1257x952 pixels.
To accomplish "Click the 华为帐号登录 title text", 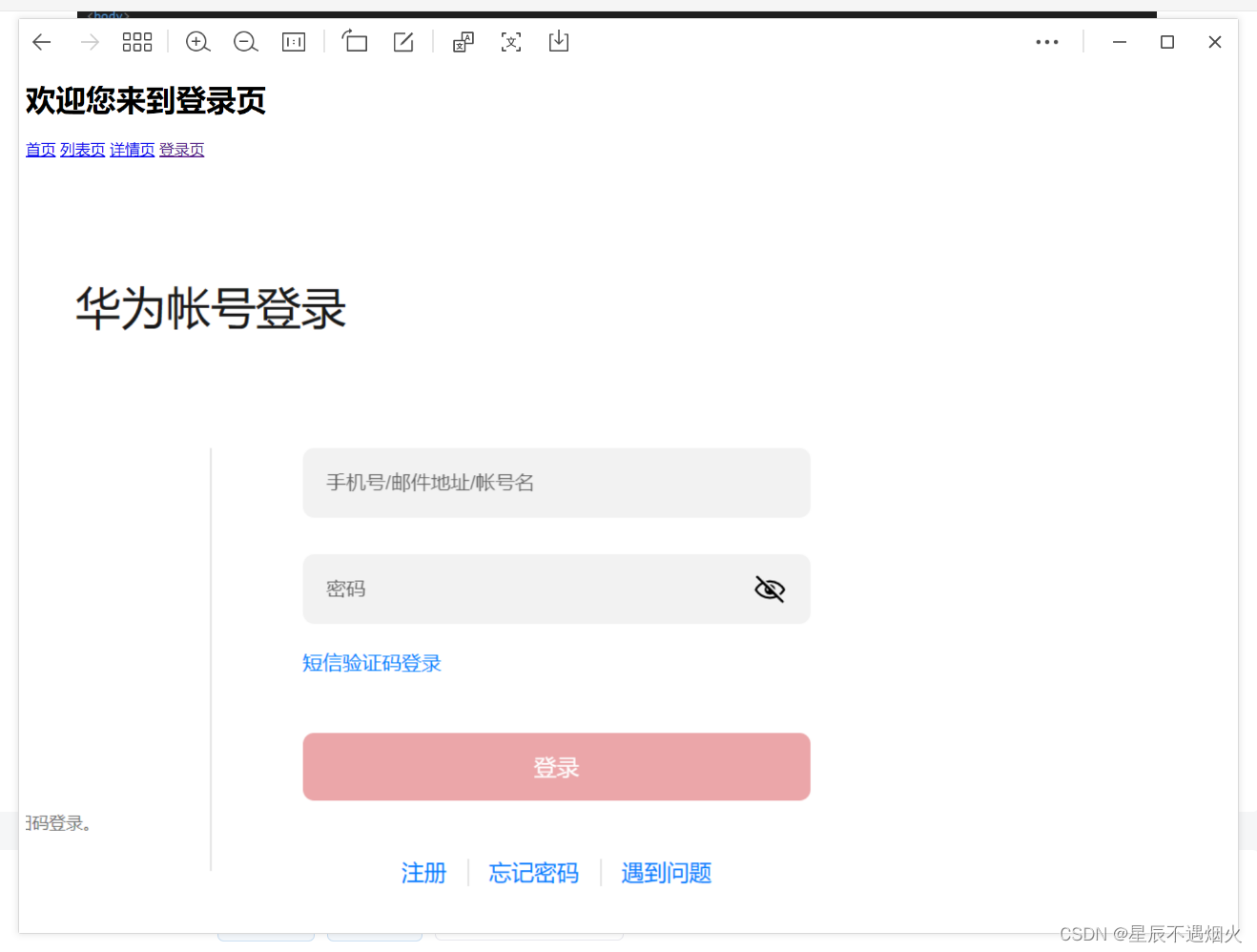I will tap(211, 309).
